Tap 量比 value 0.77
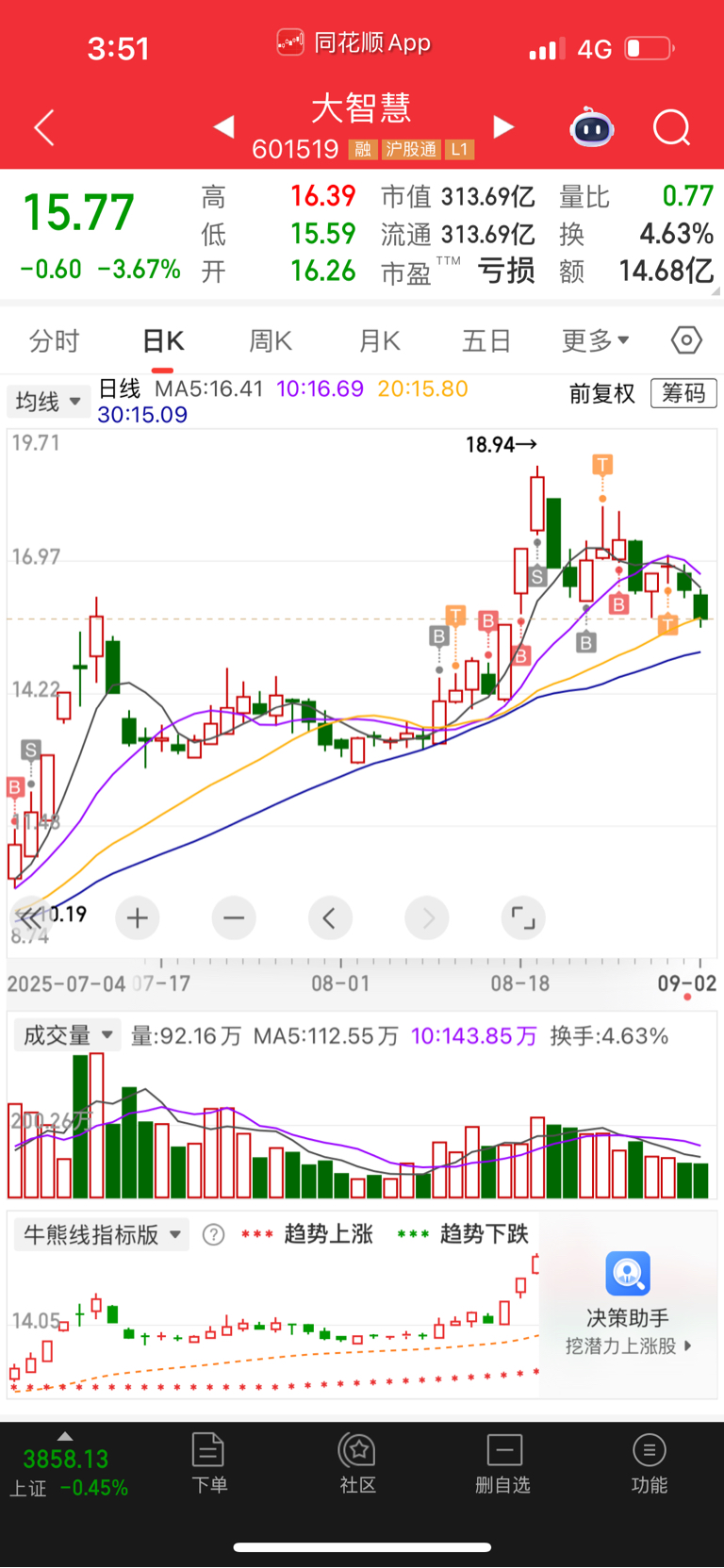Viewport: 724px width, 1568px height. tap(687, 196)
